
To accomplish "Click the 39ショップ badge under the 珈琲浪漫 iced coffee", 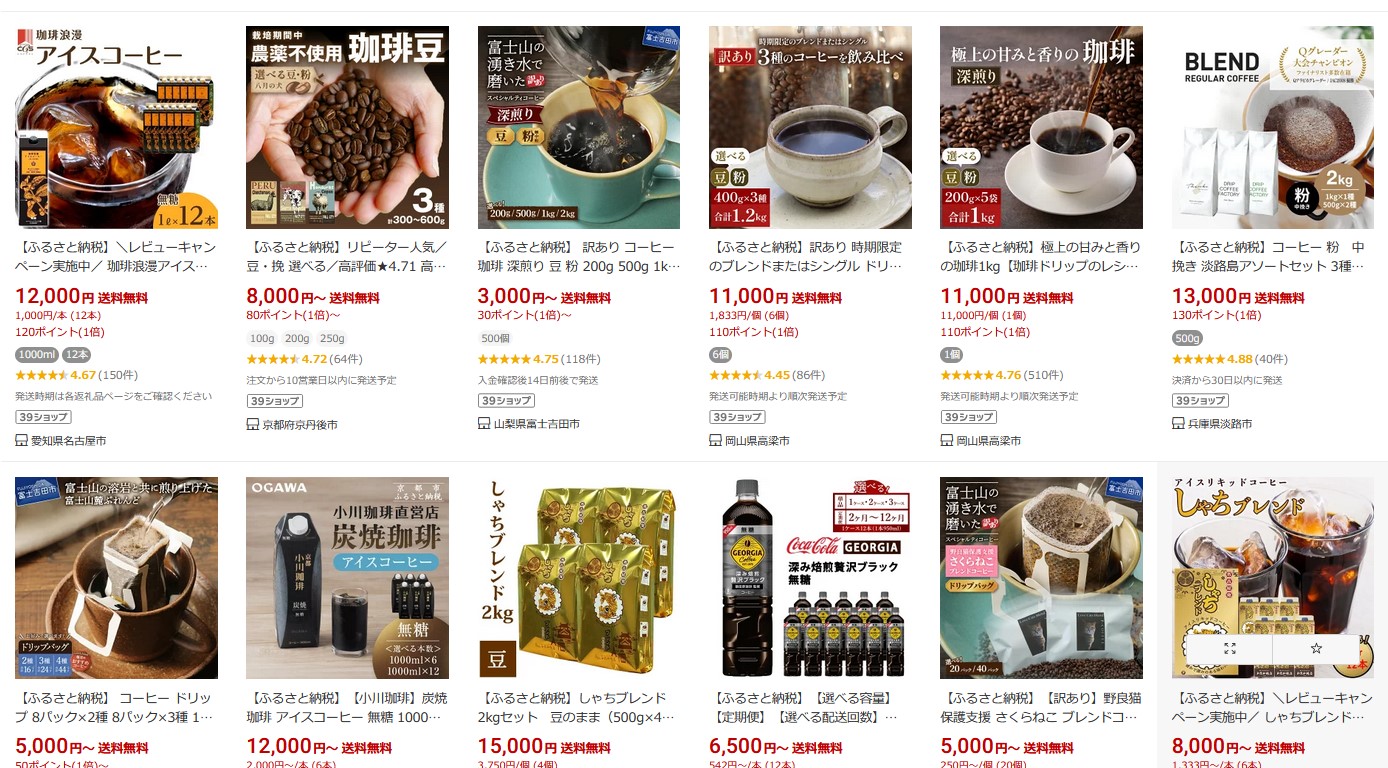I will click(43, 417).
